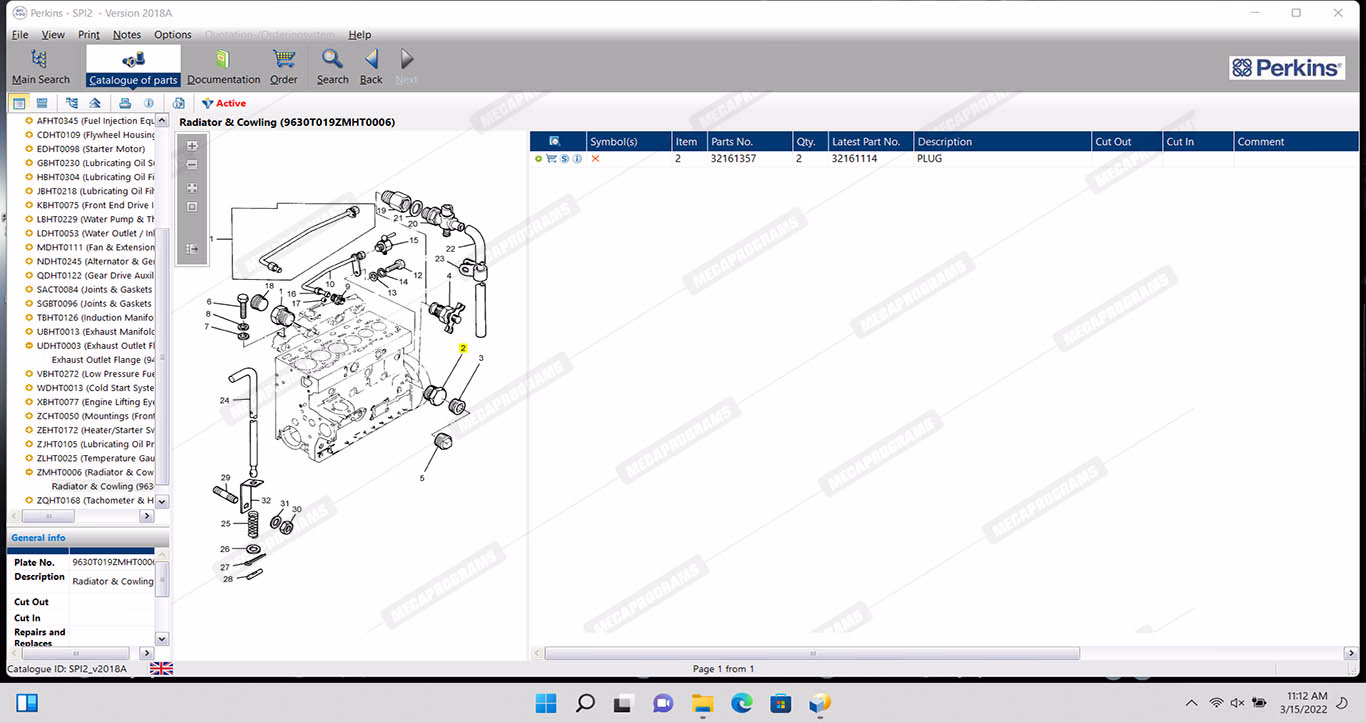
Task: Toggle the Active filter
Action: (x=223, y=103)
